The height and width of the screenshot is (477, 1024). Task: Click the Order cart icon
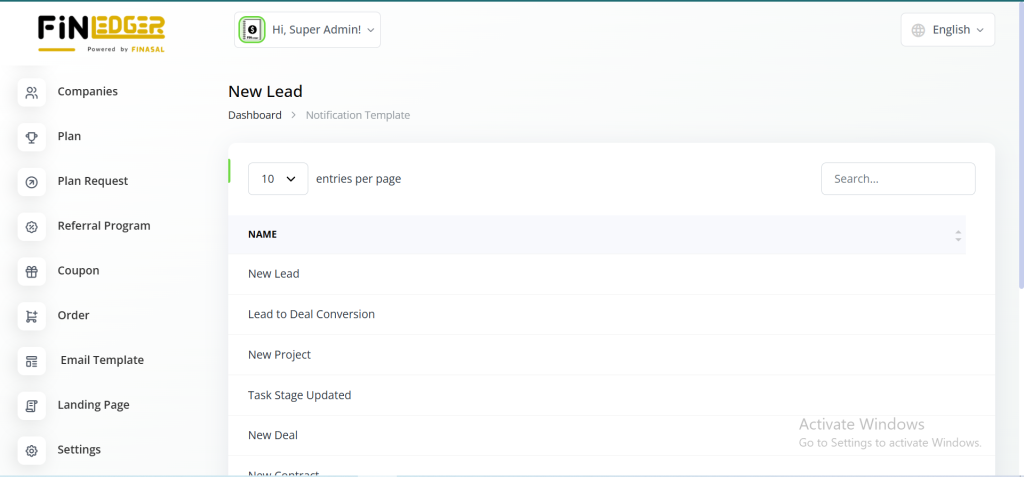click(32, 316)
